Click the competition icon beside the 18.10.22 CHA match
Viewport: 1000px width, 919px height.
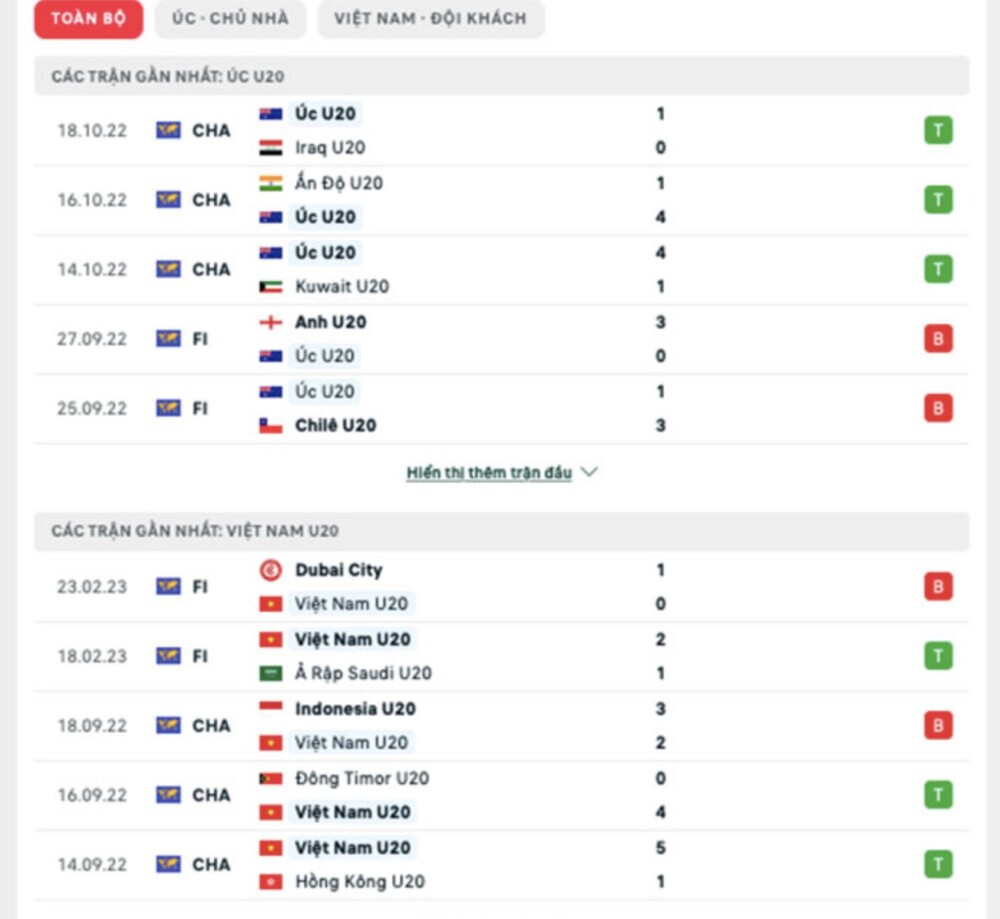[x=167, y=130]
